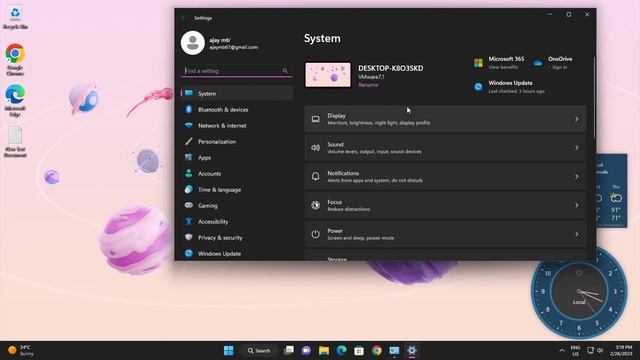Click the Display monitor icon

pyautogui.click(x=316, y=119)
